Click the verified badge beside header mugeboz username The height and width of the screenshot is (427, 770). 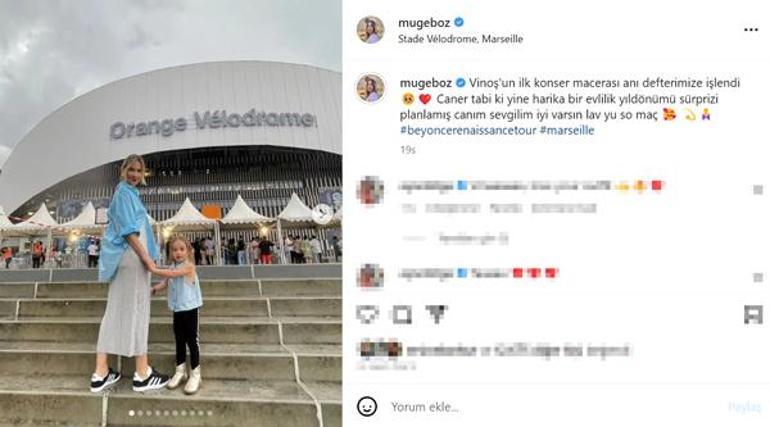459,22
